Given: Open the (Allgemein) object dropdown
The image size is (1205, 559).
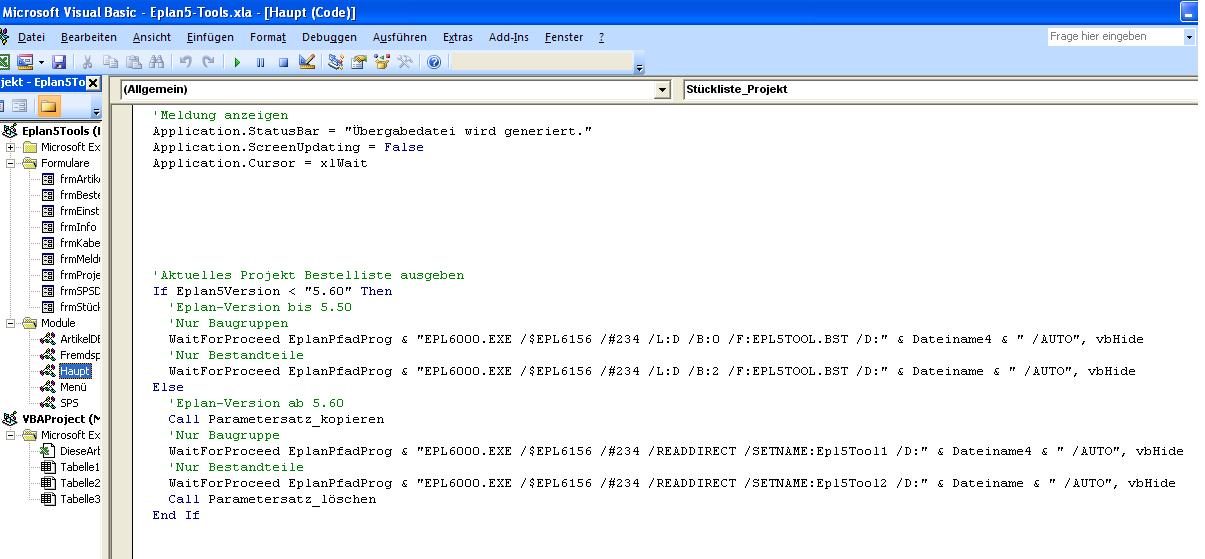Looking at the screenshot, I should click(661, 89).
